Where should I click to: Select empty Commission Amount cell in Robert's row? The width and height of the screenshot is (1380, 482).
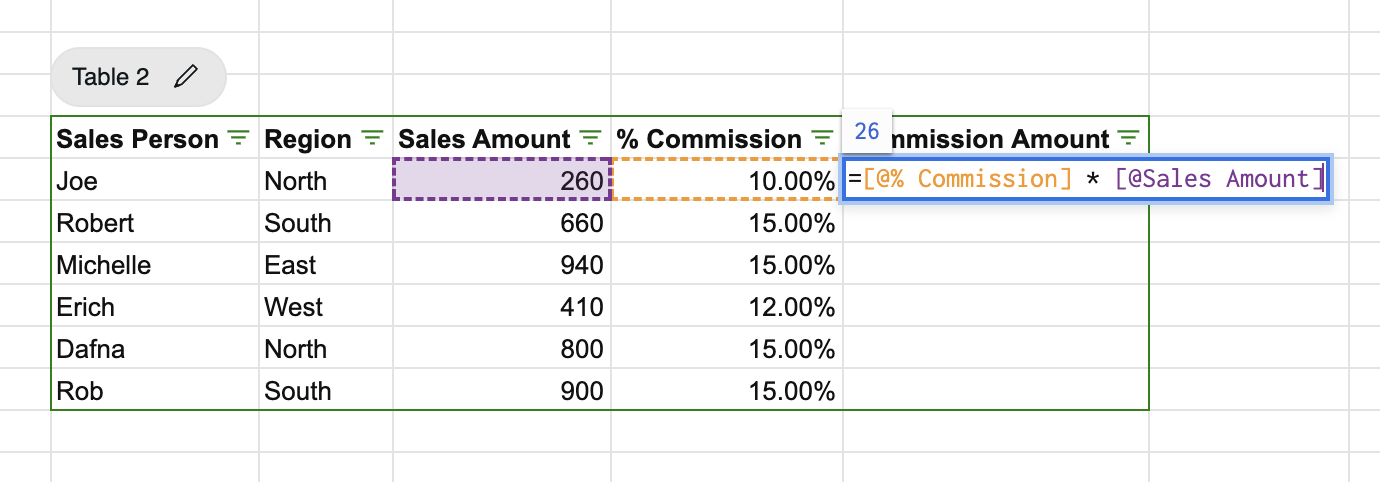click(995, 223)
